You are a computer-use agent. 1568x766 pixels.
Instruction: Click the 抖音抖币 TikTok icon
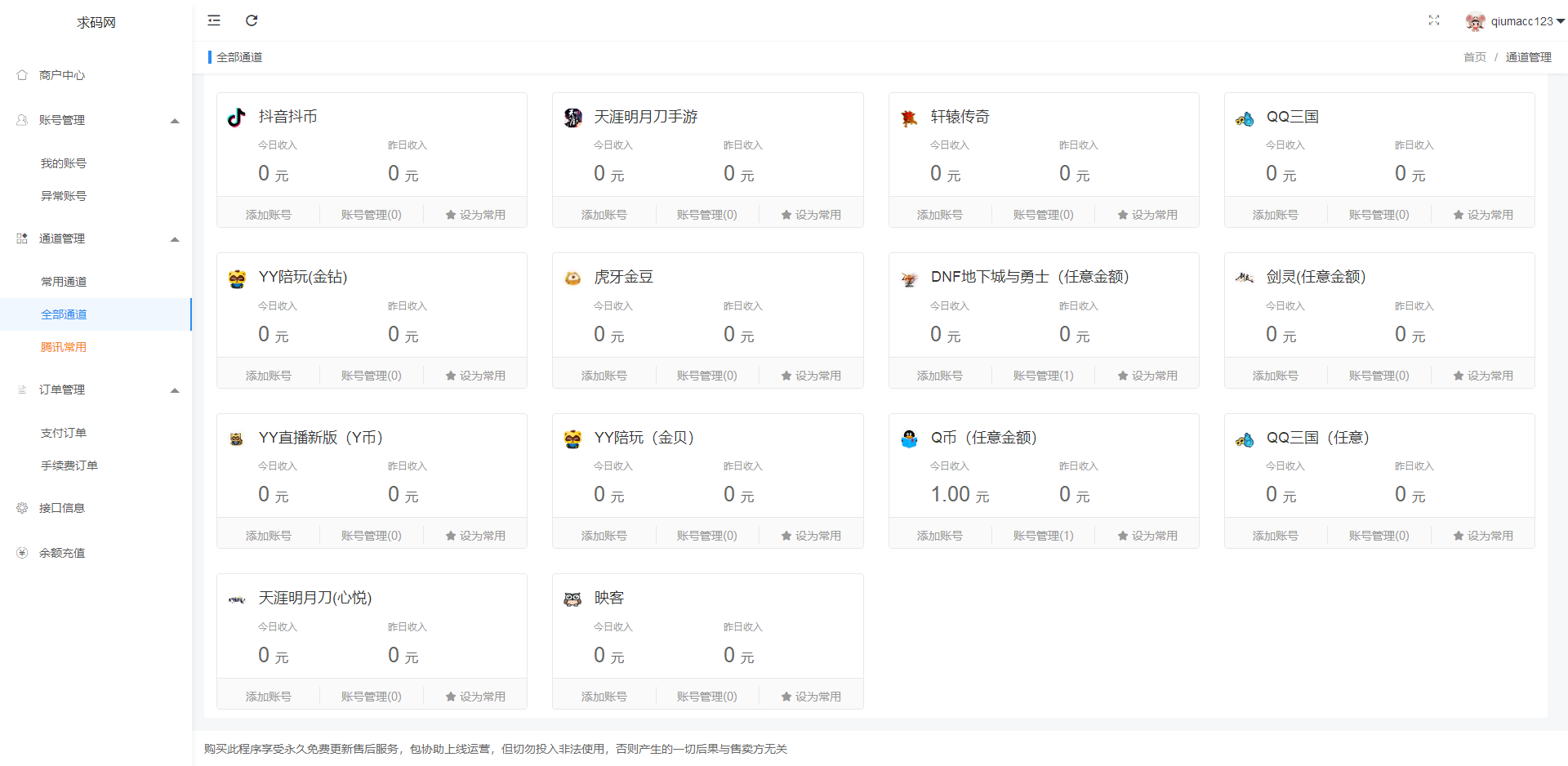(237, 118)
